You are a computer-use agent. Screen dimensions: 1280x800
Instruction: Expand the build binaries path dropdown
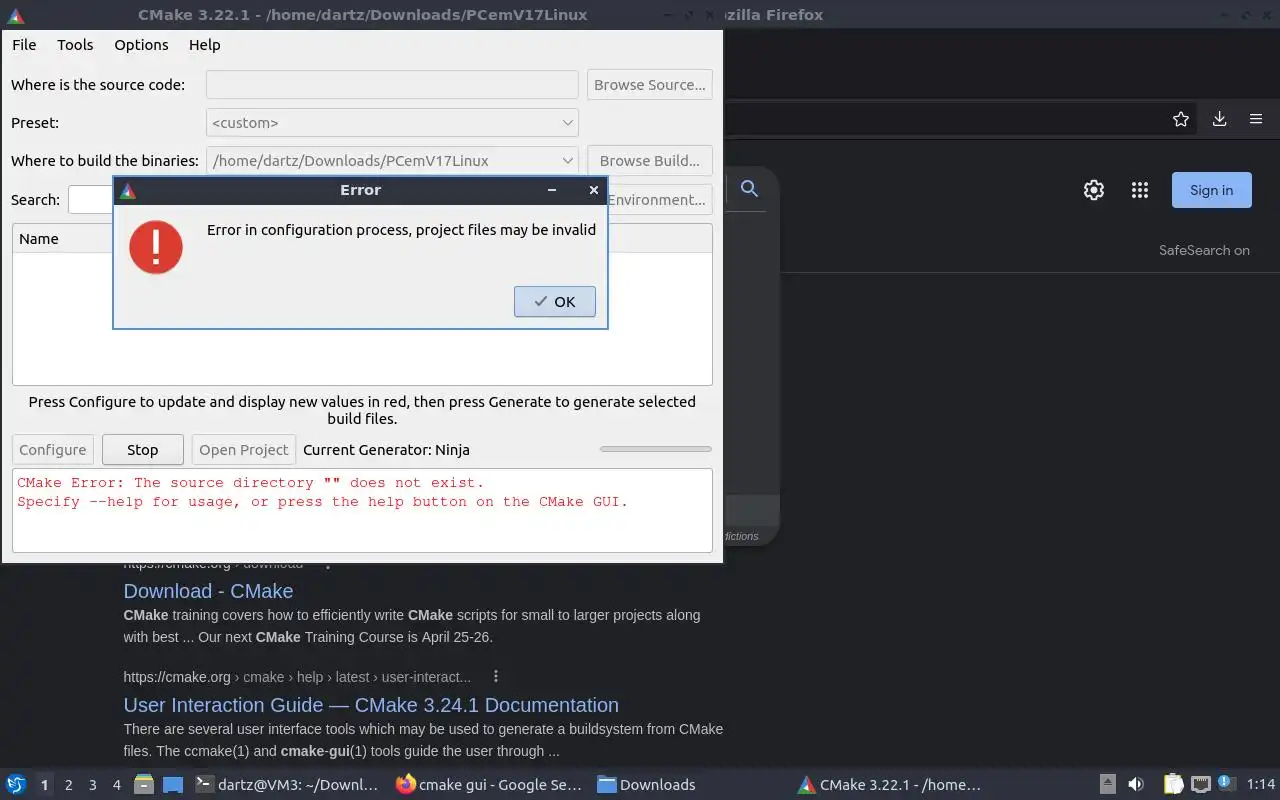coord(392,161)
